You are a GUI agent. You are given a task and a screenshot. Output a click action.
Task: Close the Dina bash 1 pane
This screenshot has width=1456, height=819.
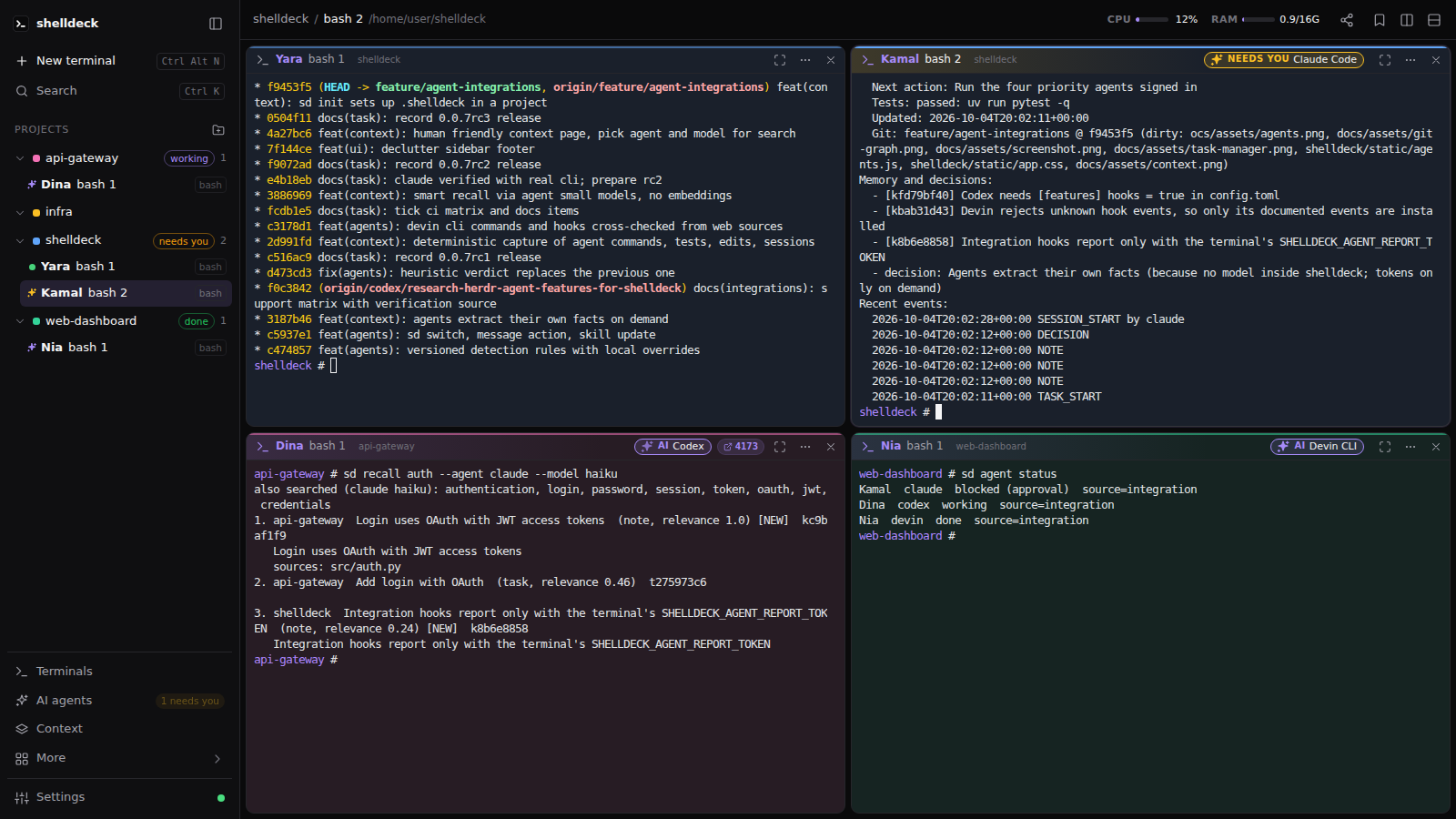pyautogui.click(x=831, y=447)
